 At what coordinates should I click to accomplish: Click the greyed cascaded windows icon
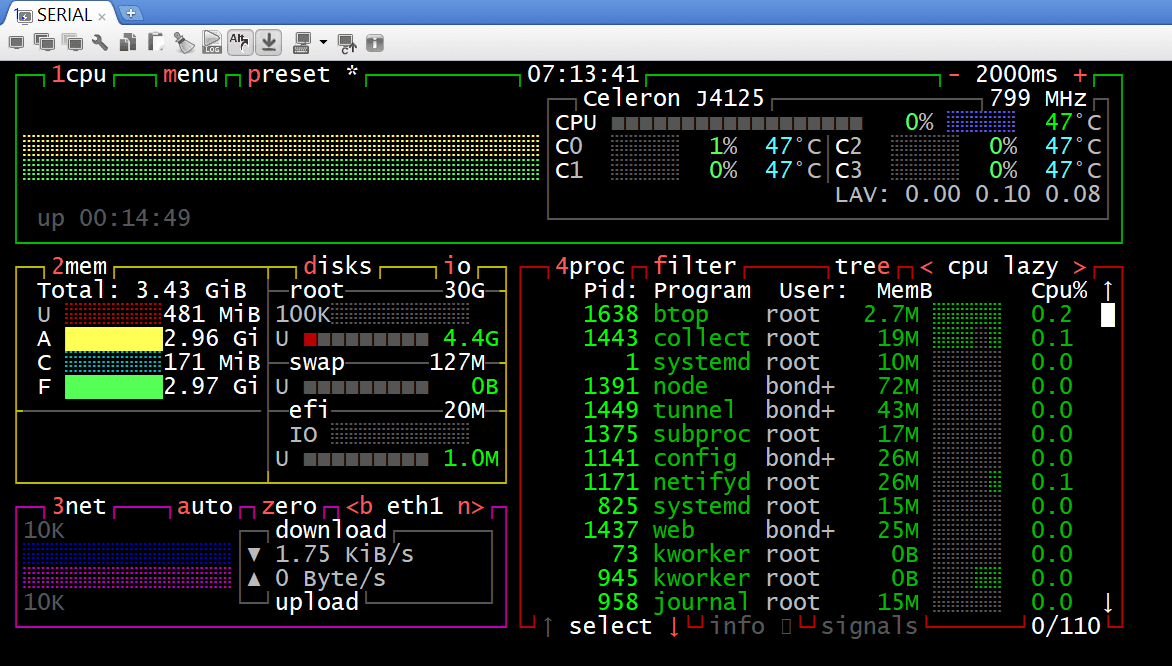click(x=73, y=43)
